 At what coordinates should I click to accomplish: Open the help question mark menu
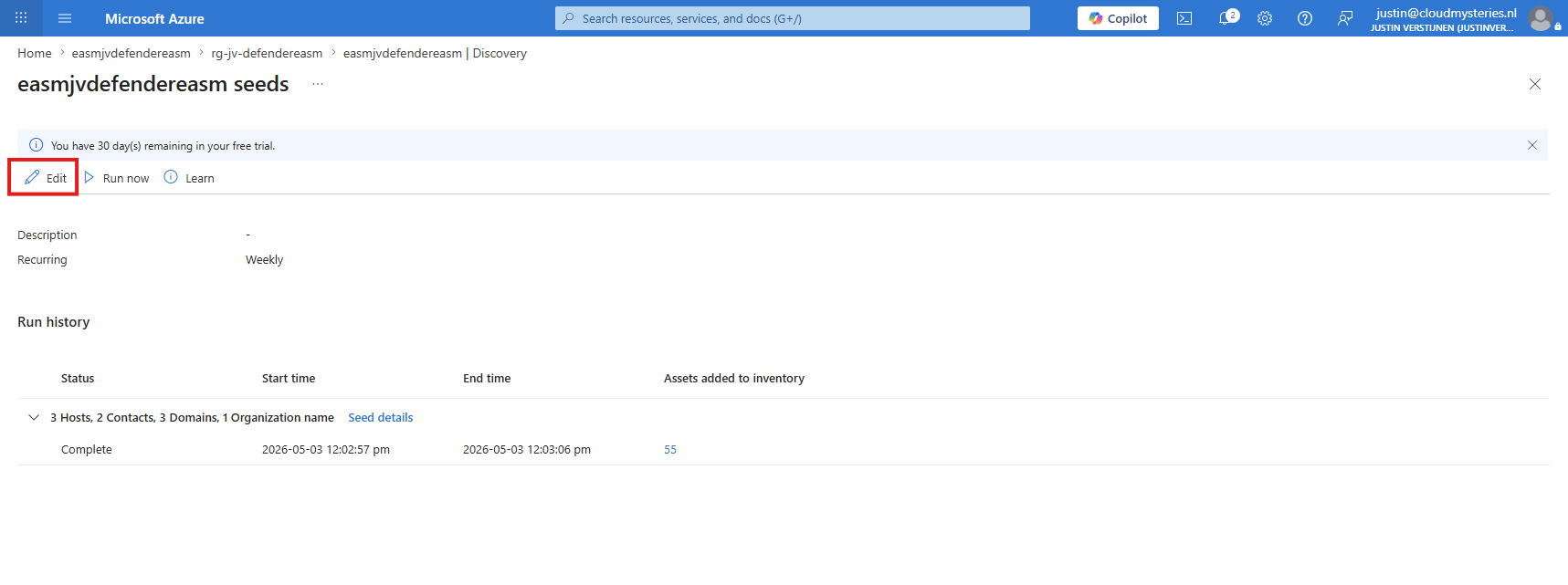(1305, 18)
